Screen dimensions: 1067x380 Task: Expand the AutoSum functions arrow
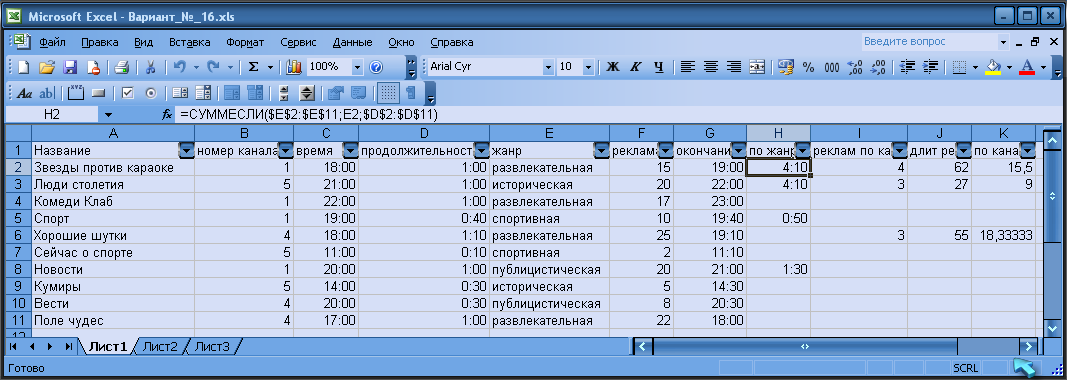[270, 67]
